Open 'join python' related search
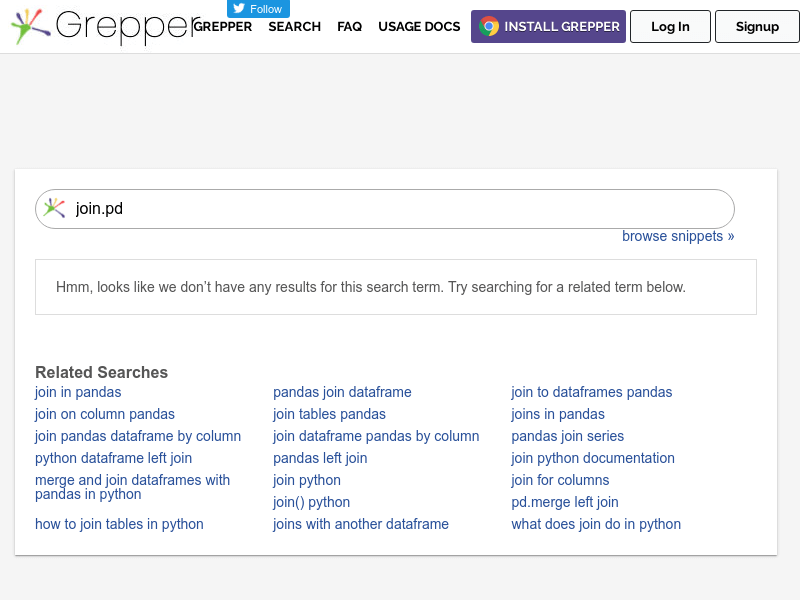Screen dimensions: 800x600 click(307, 480)
